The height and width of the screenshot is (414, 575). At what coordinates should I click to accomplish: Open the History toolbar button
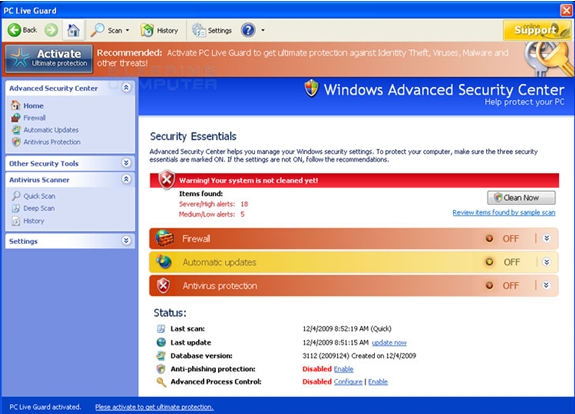pos(159,30)
